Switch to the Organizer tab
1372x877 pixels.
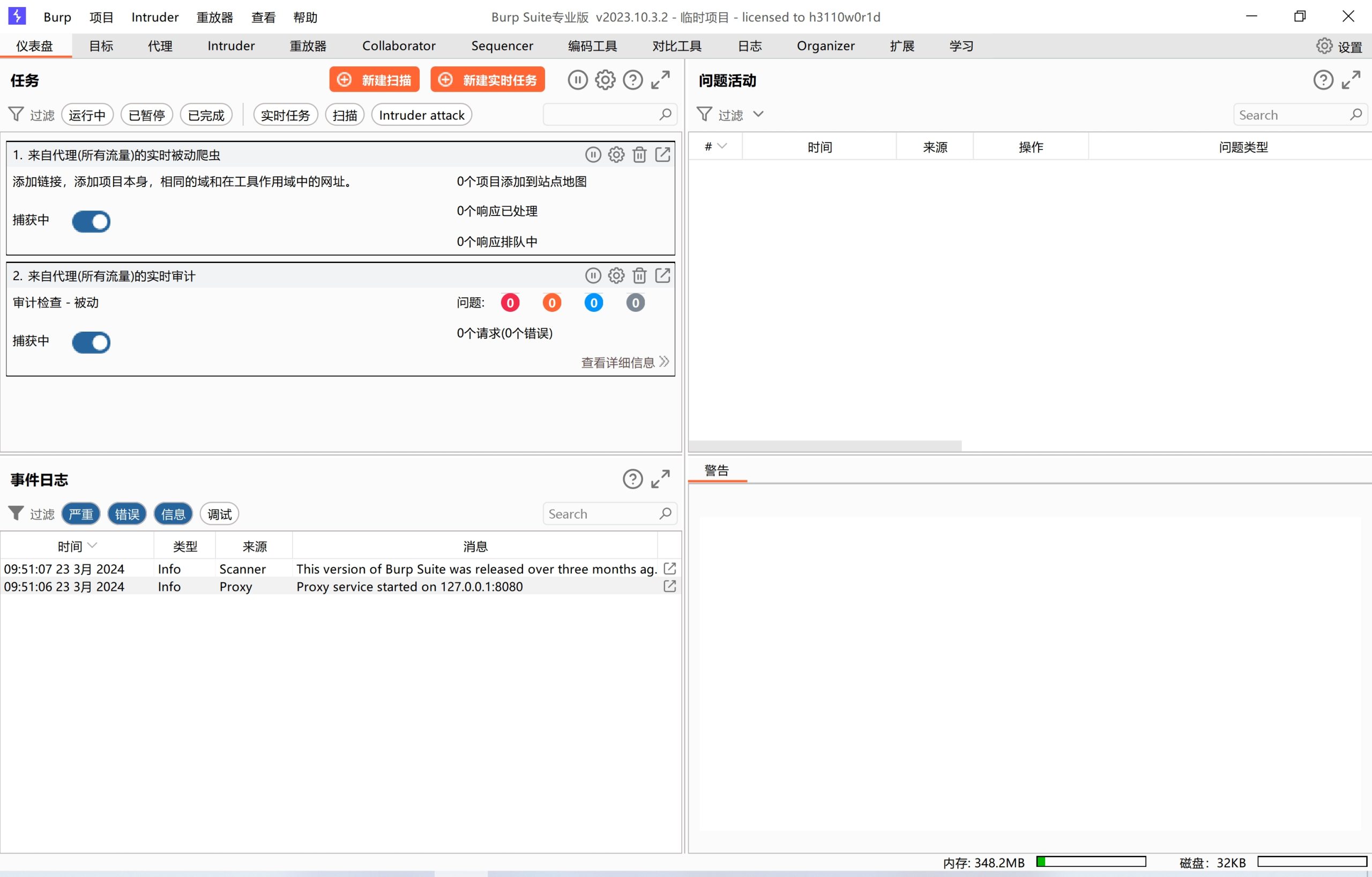[x=825, y=46]
